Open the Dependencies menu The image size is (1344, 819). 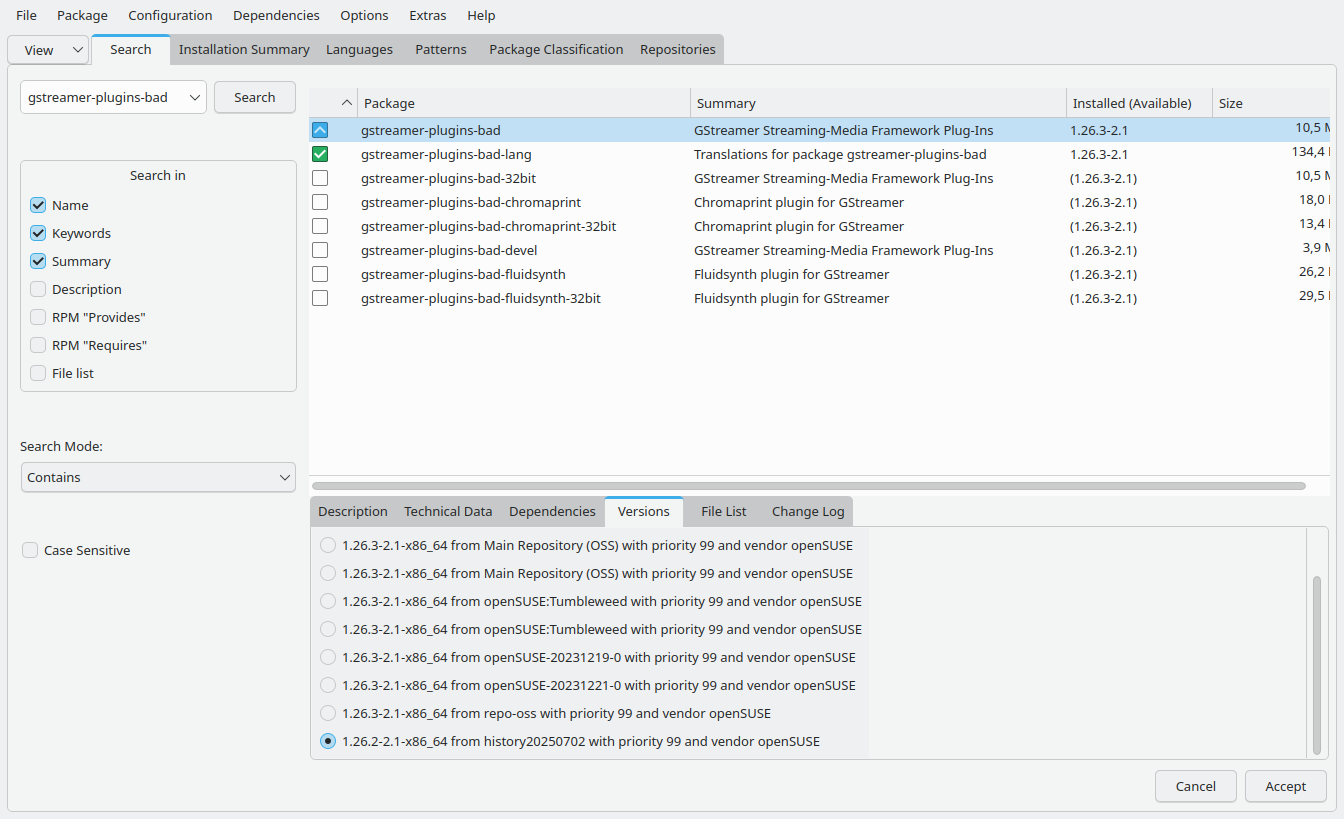click(x=276, y=15)
